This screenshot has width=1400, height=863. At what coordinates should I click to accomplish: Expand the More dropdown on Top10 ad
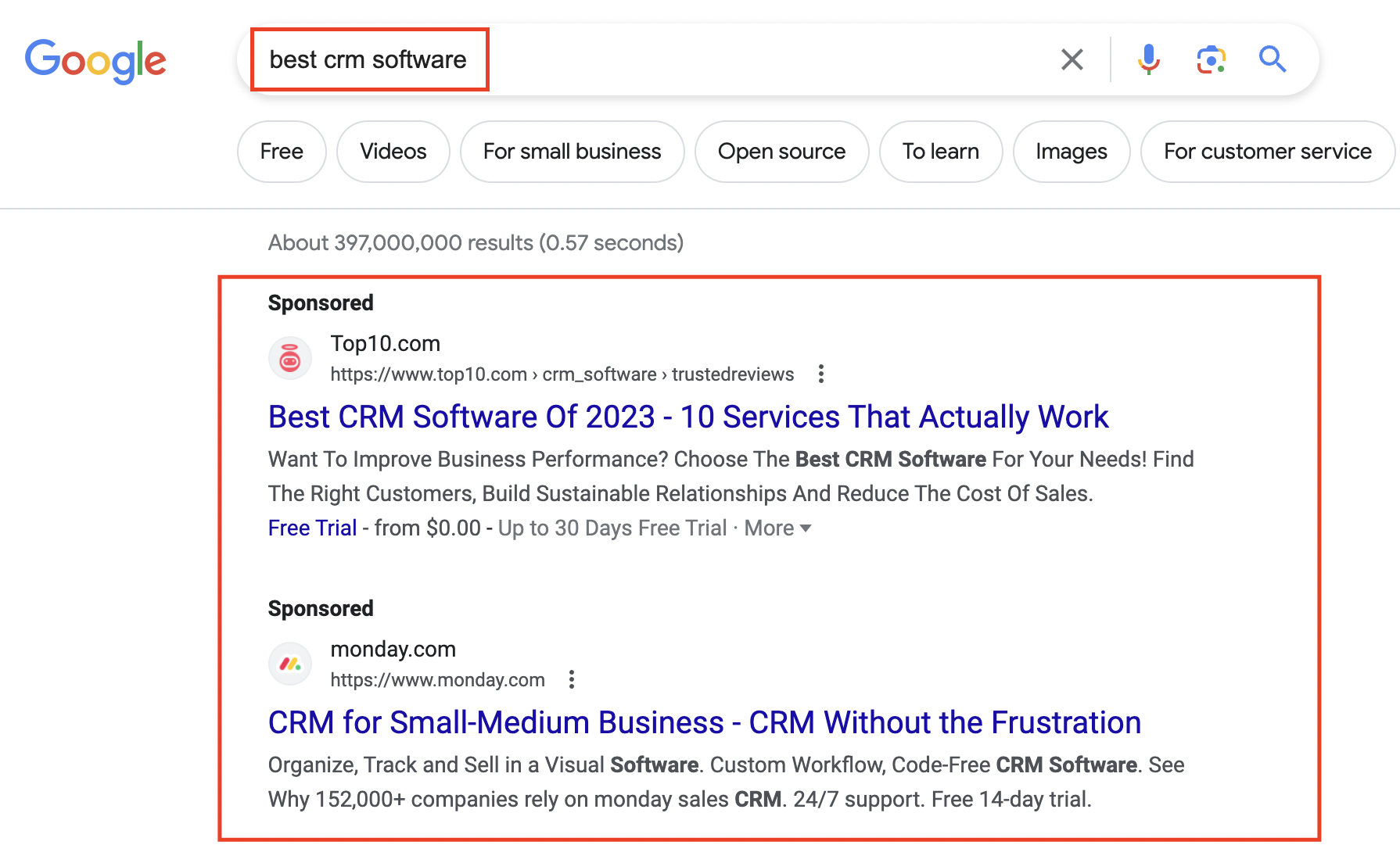click(777, 528)
